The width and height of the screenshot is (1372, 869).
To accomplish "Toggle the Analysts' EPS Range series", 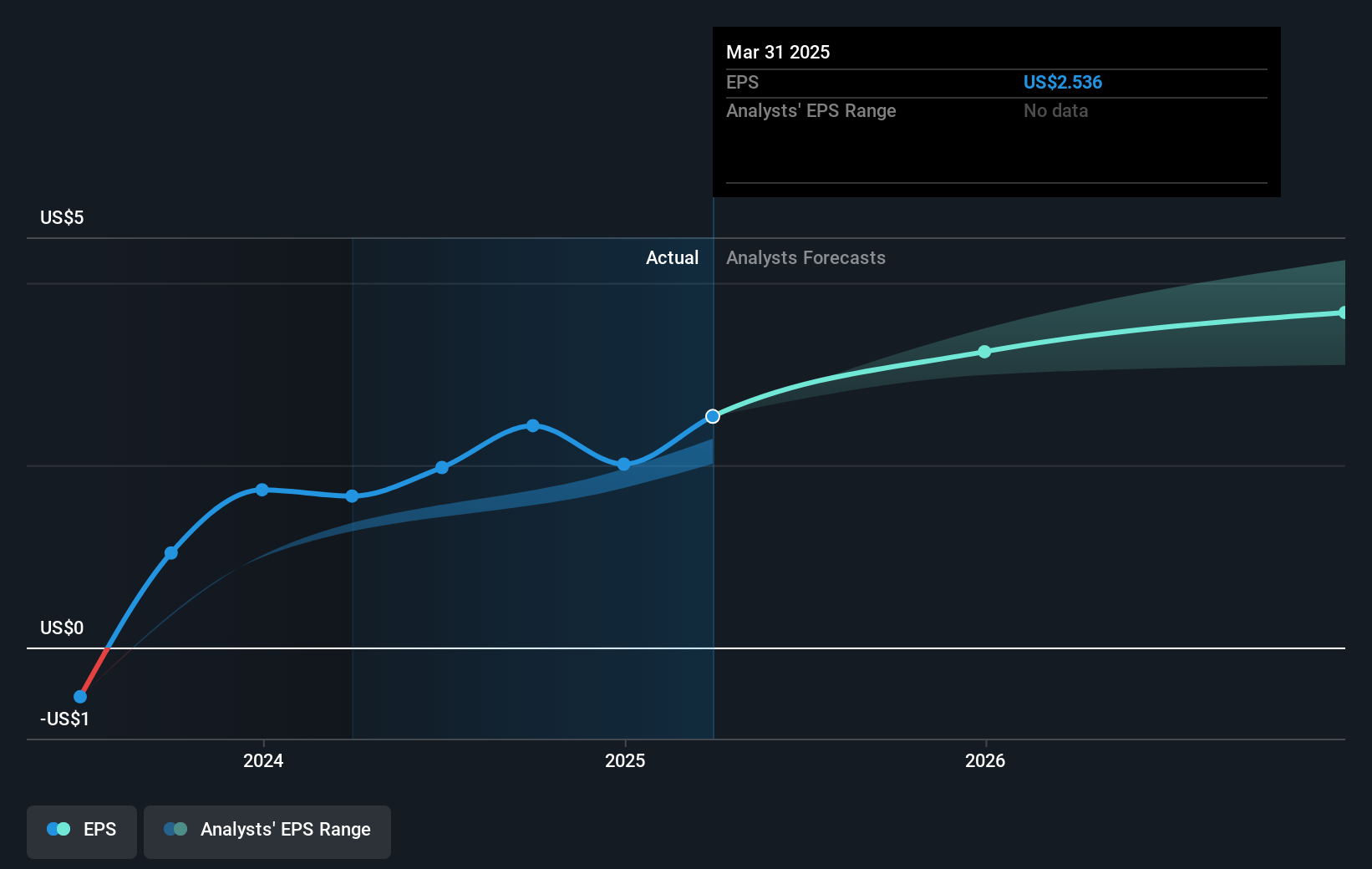I will 267,830.
